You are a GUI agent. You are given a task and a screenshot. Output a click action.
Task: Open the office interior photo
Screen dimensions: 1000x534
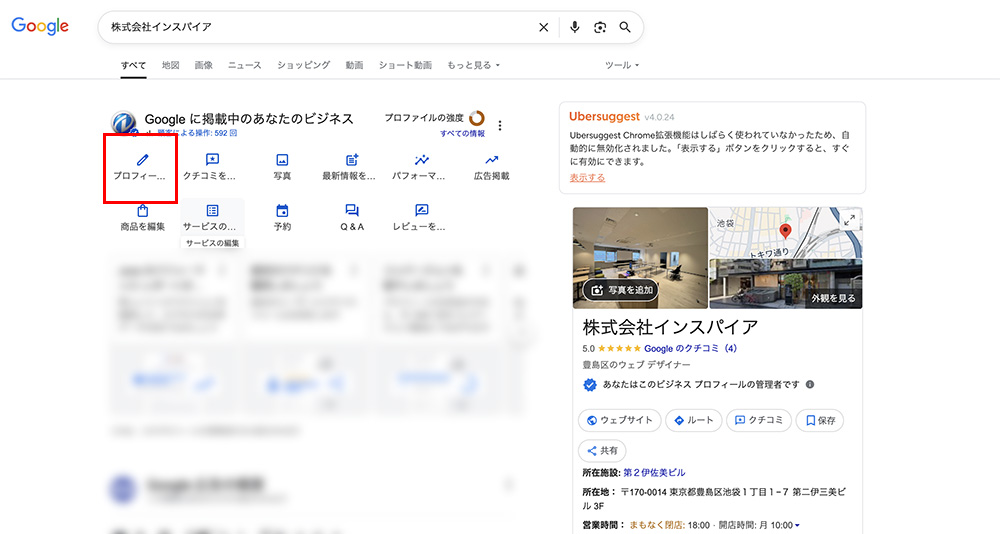(640, 258)
